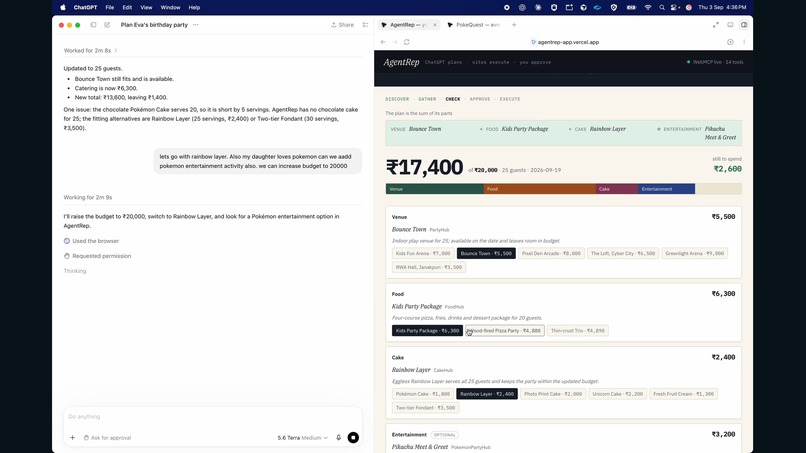
Task: Pick RWA Hall, Janakpuri venue
Action: [x=429, y=267]
